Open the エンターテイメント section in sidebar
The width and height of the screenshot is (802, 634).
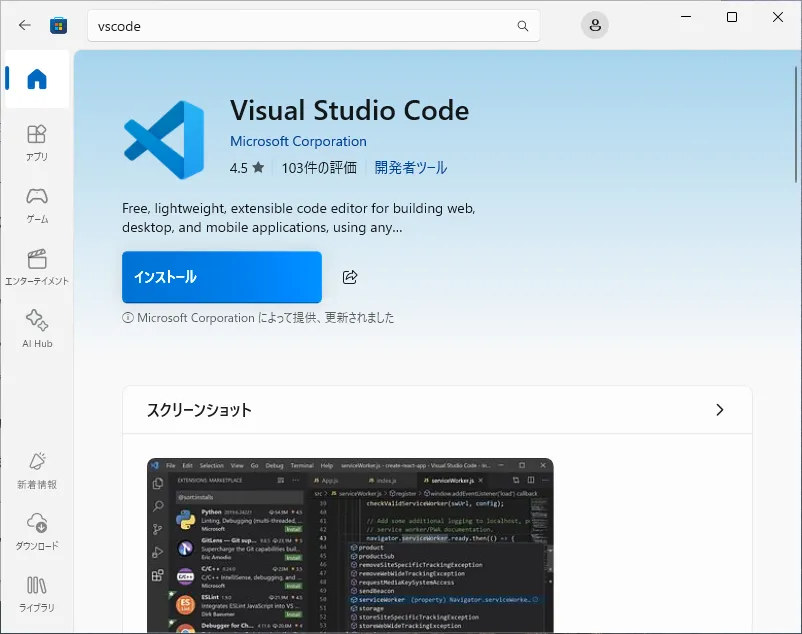pyautogui.click(x=37, y=267)
